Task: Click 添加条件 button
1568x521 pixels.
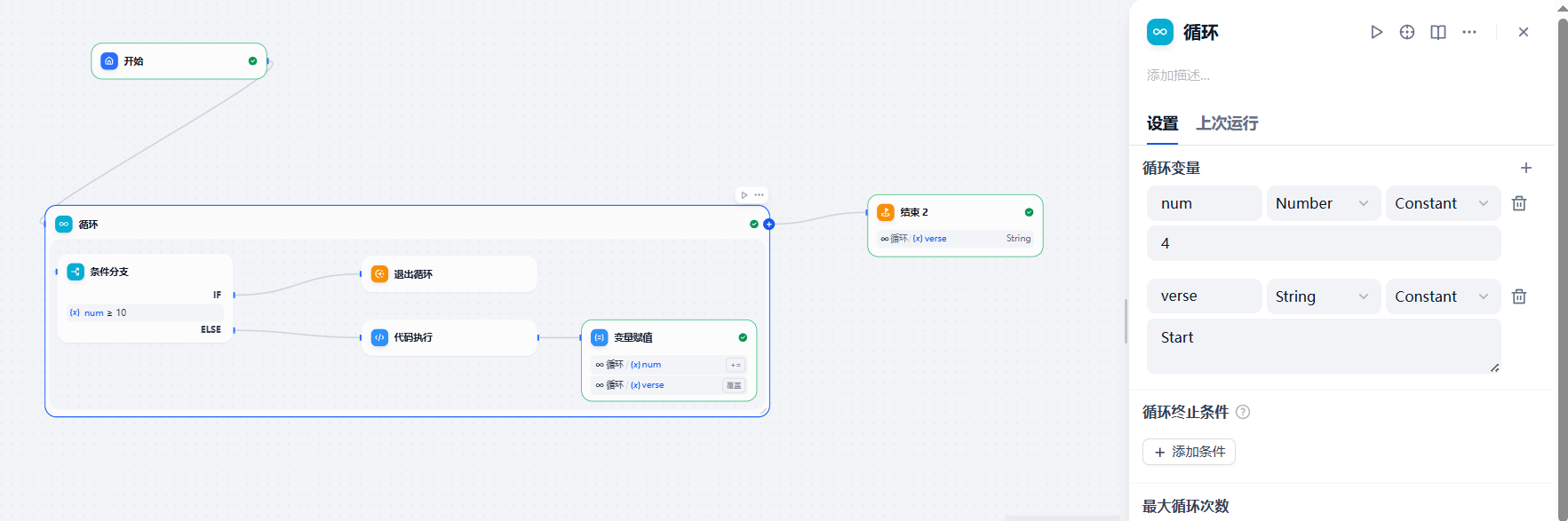Action: pyautogui.click(x=1189, y=452)
